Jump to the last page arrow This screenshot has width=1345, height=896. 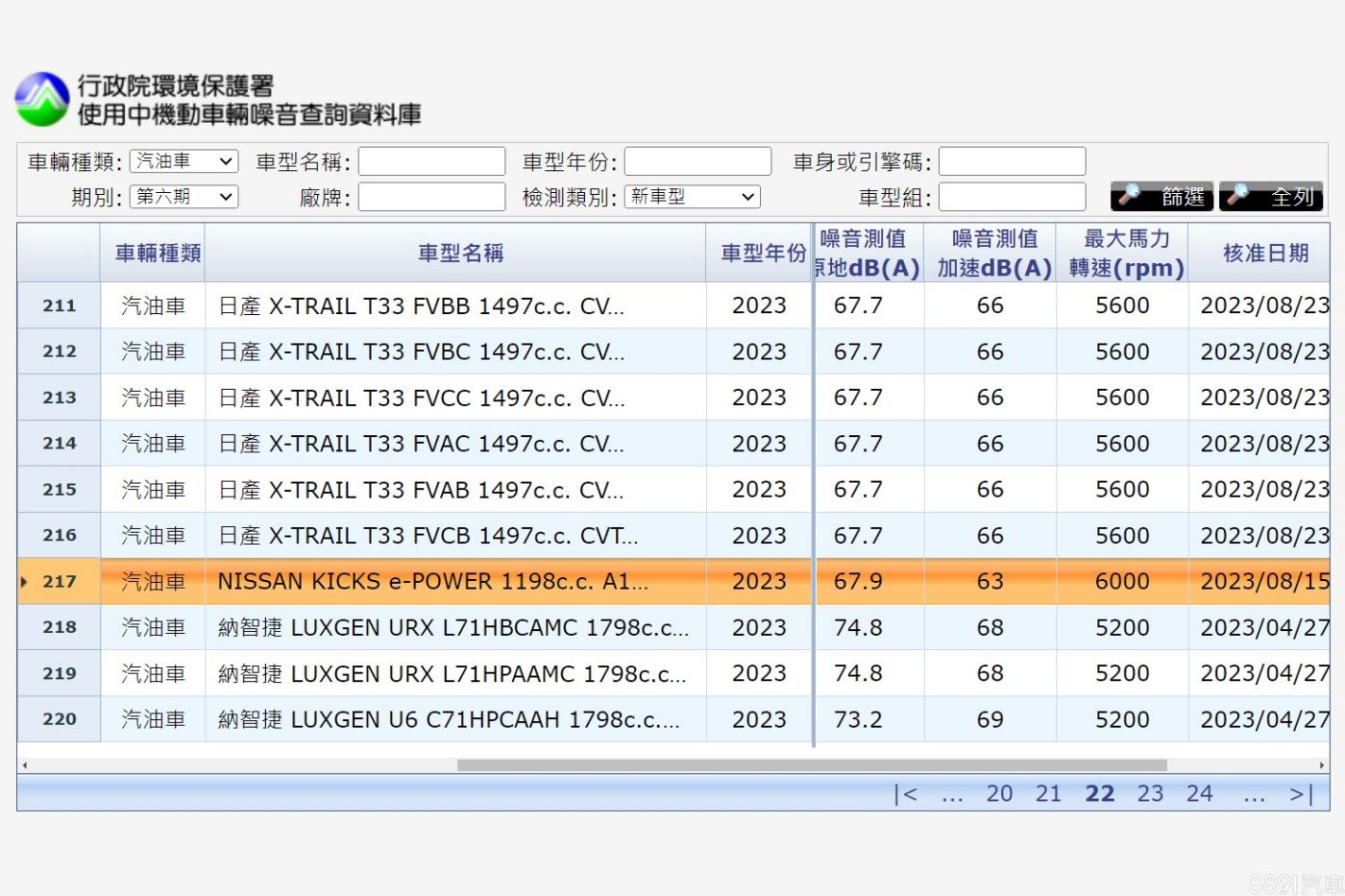click(x=1301, y=793)
